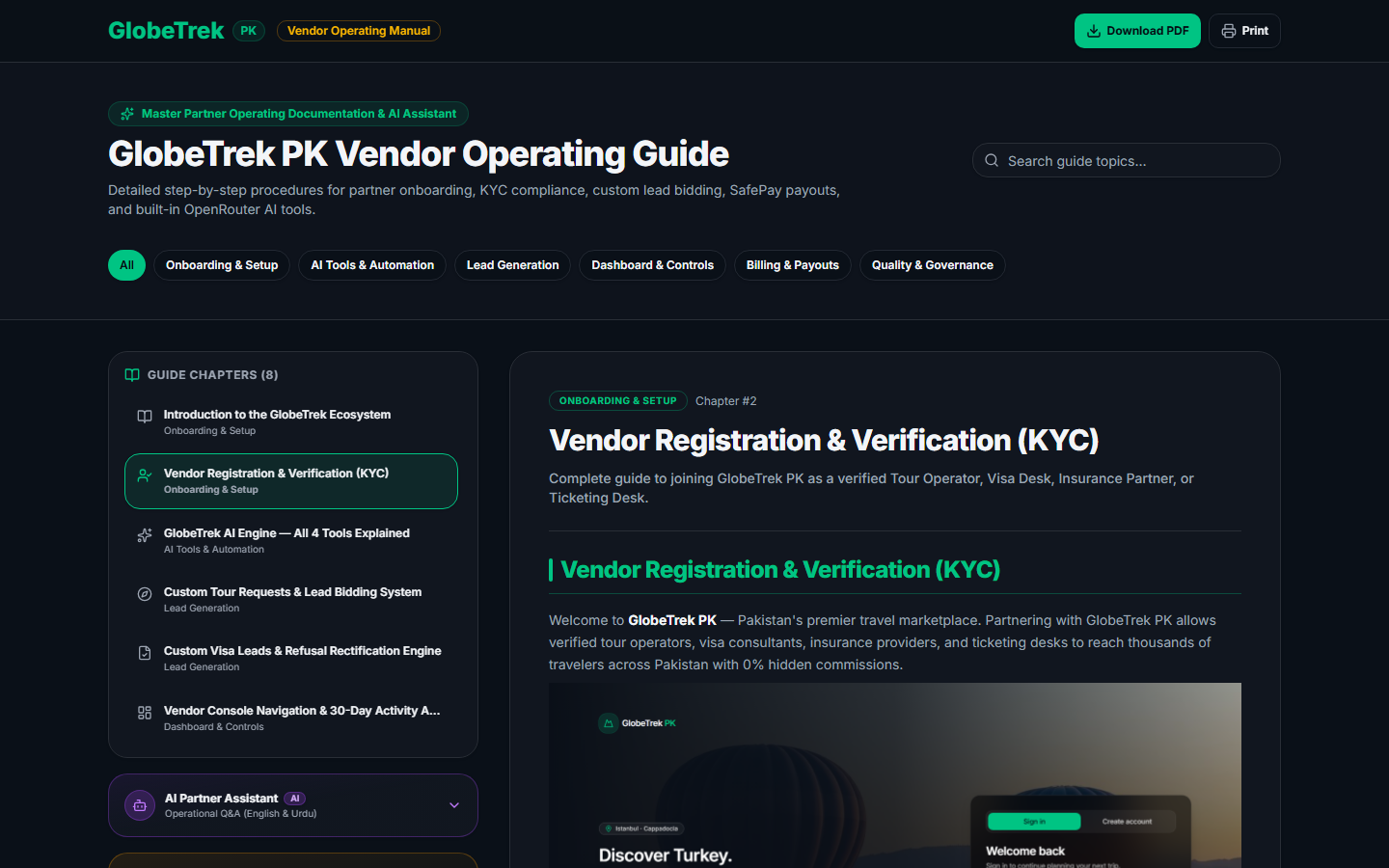
Task: Switch to Lead Generation filter
Action: [512, 265]
